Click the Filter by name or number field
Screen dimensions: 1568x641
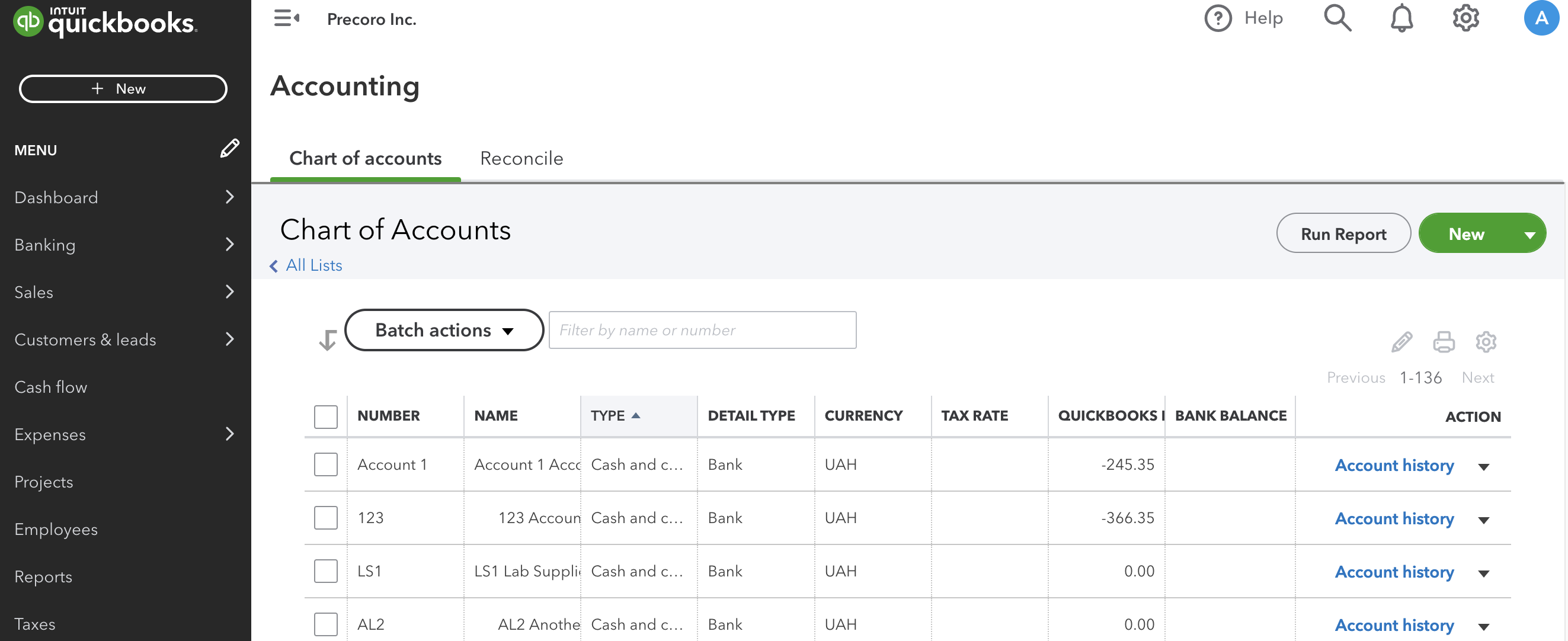point(702,329)
